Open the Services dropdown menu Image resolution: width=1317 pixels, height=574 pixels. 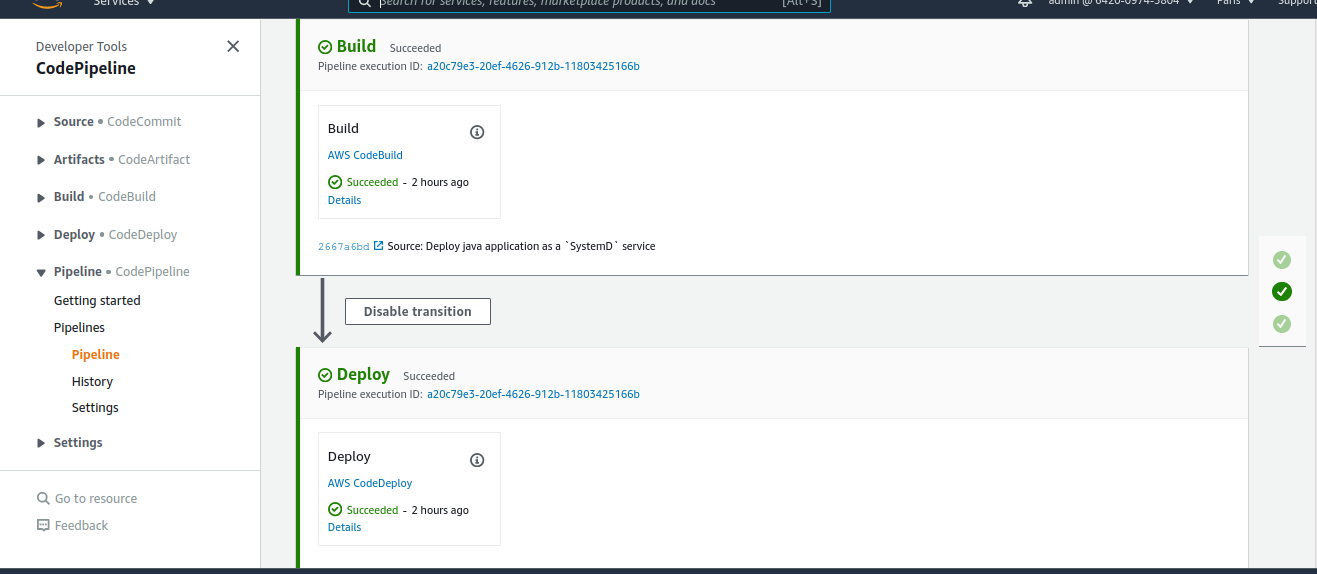coord(124,3)
